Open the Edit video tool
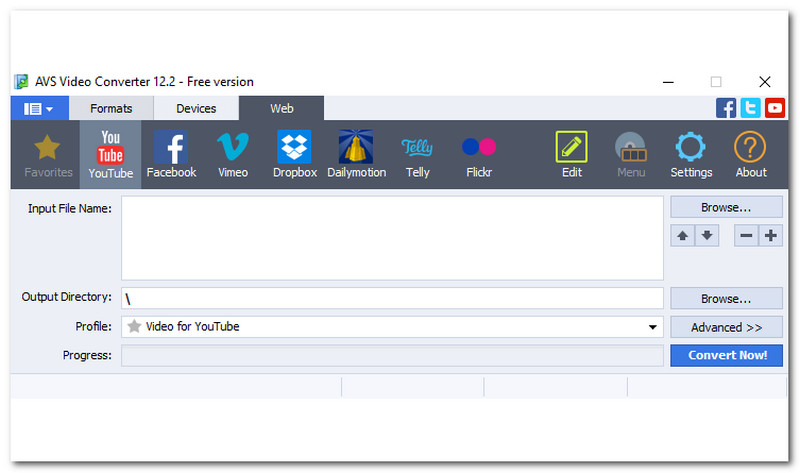Screen dimensions: 800x473 [x=571, y=155]
